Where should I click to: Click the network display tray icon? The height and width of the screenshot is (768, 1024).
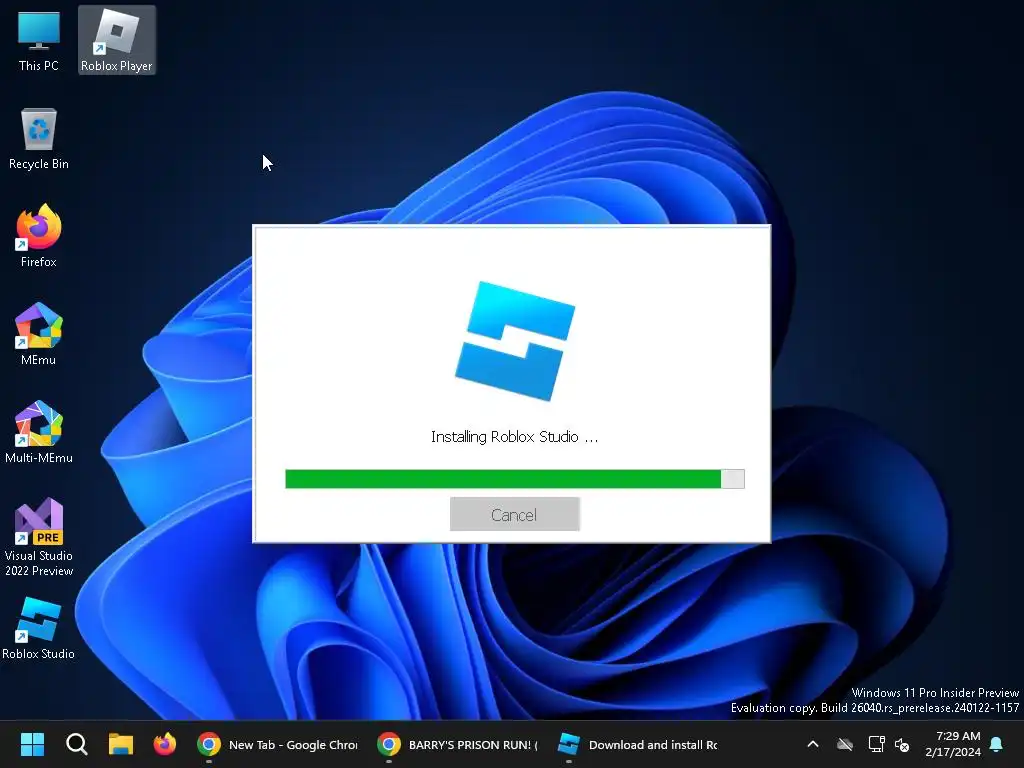pyautogui.click(x=876, y=744)
